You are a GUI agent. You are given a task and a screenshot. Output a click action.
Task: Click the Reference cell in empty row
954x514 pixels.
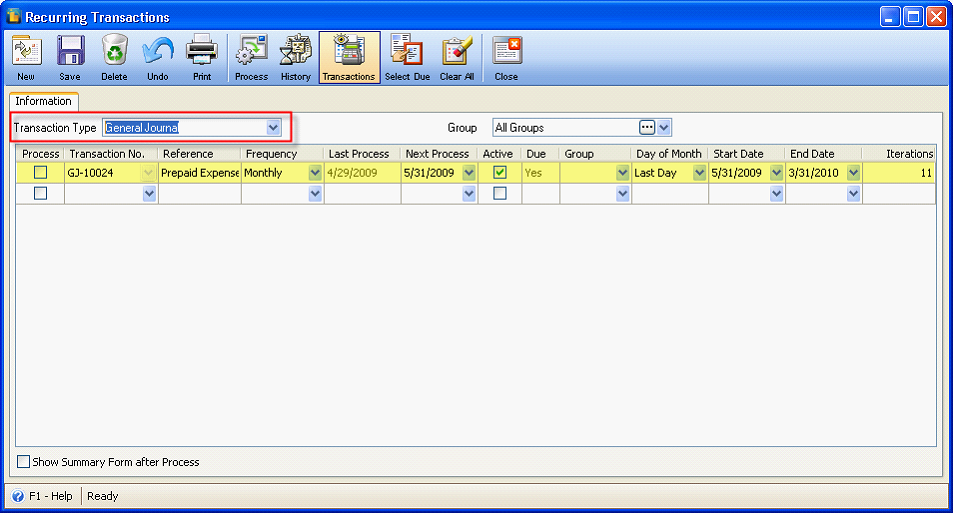tap(200, 193)
